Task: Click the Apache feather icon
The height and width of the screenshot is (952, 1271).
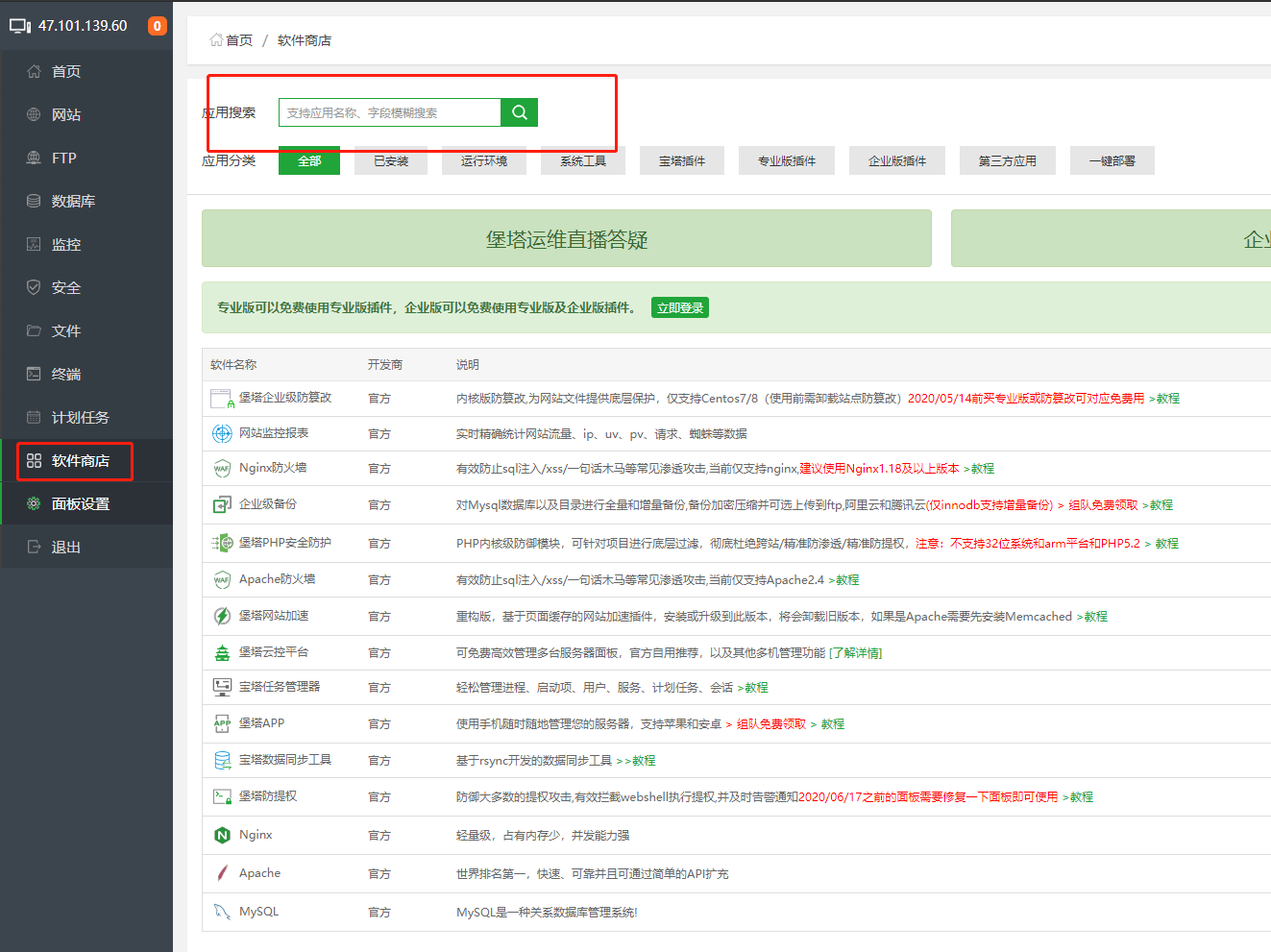Action: click(x=222, y=873)
